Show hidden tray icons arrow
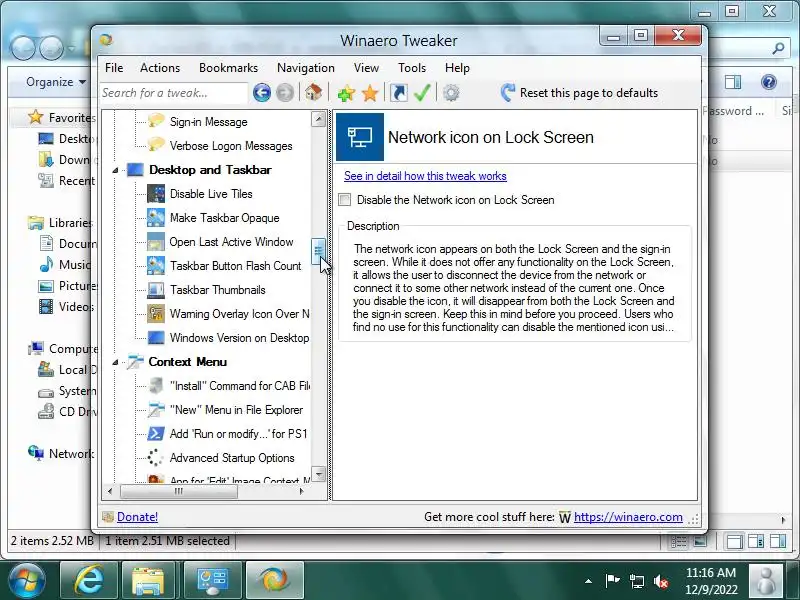 tap(588, 581)
